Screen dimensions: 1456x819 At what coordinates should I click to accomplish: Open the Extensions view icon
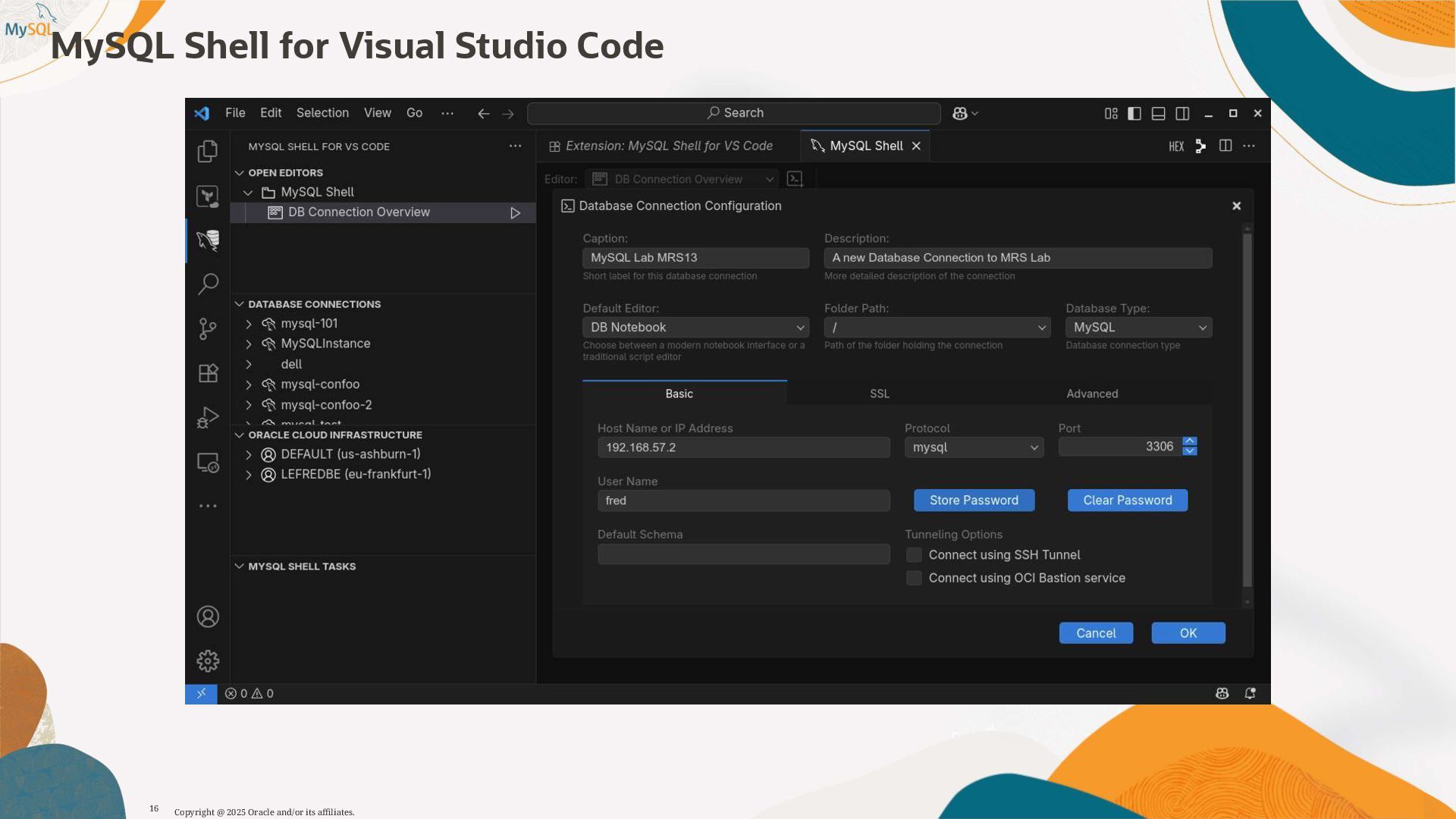208,373
